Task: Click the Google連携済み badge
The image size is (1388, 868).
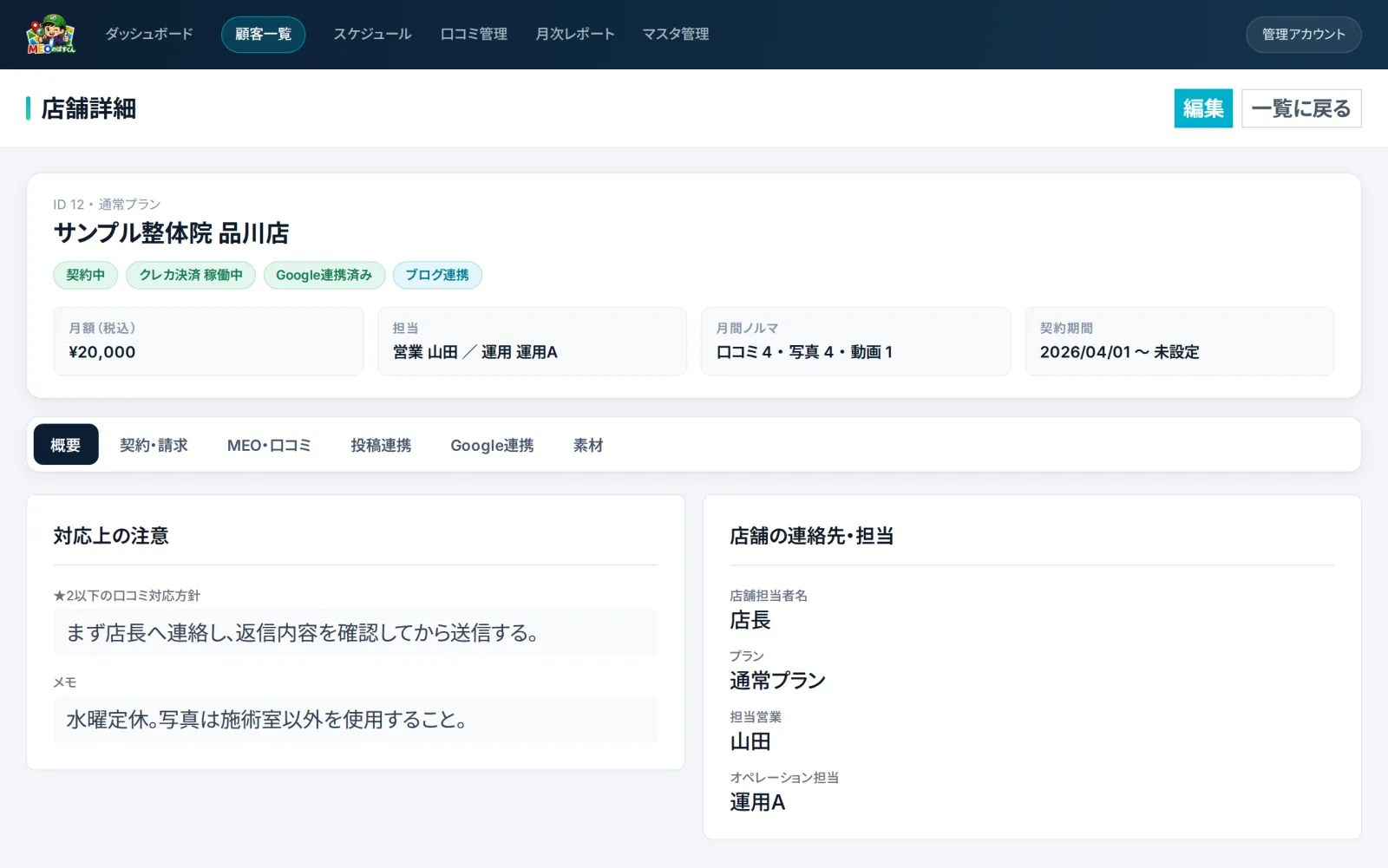Action: tap(324, 275)
